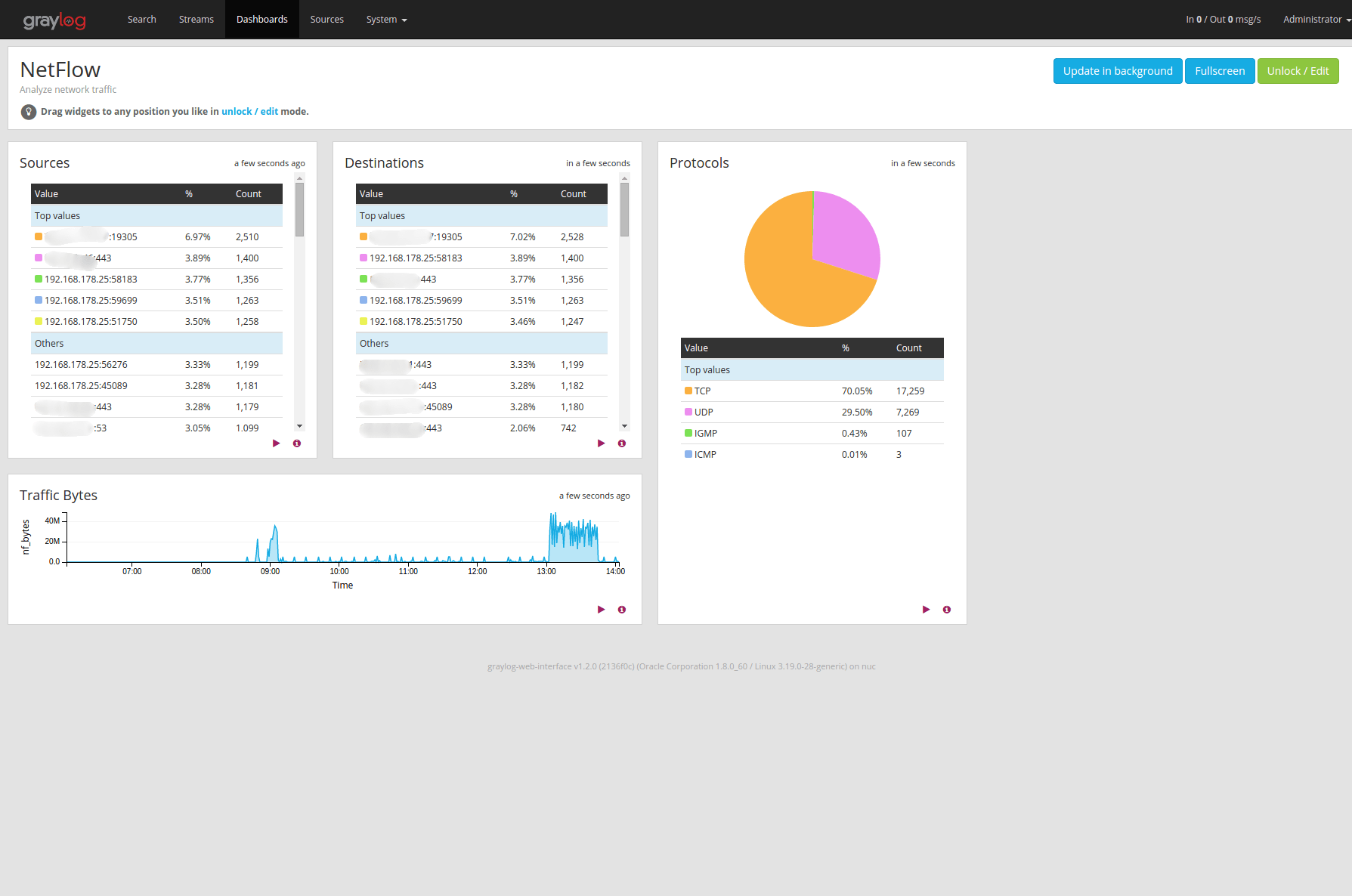The height and width of the screenshot is (896, 1352).
Task: Expand the Others section in Sources table
Action: (49, 343)
